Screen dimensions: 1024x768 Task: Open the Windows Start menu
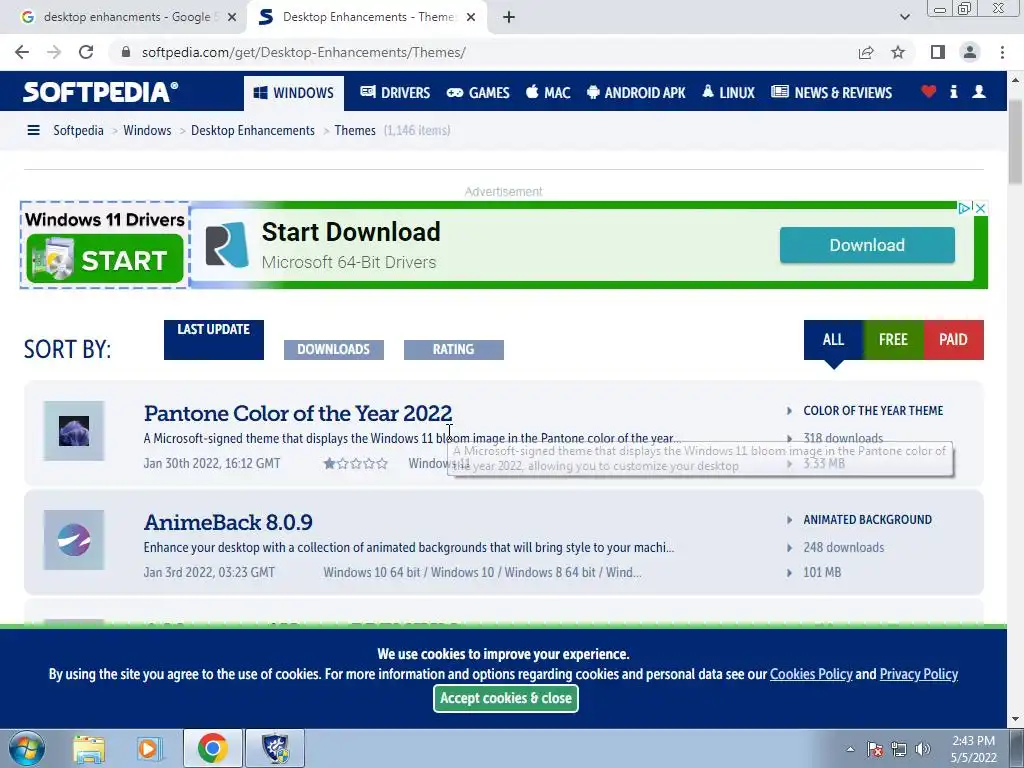pos(26,748)
